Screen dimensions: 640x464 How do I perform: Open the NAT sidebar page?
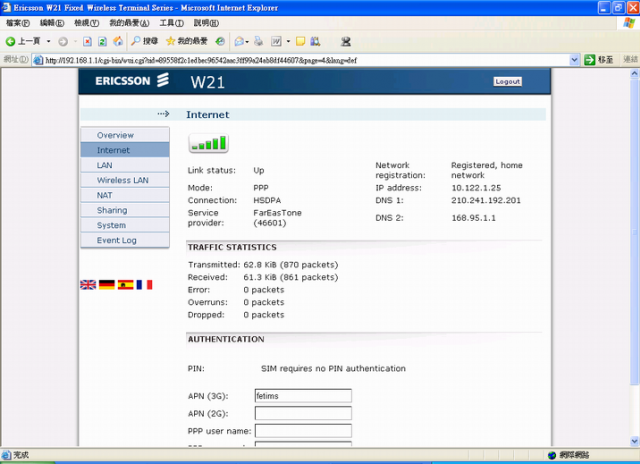(125, 195)
